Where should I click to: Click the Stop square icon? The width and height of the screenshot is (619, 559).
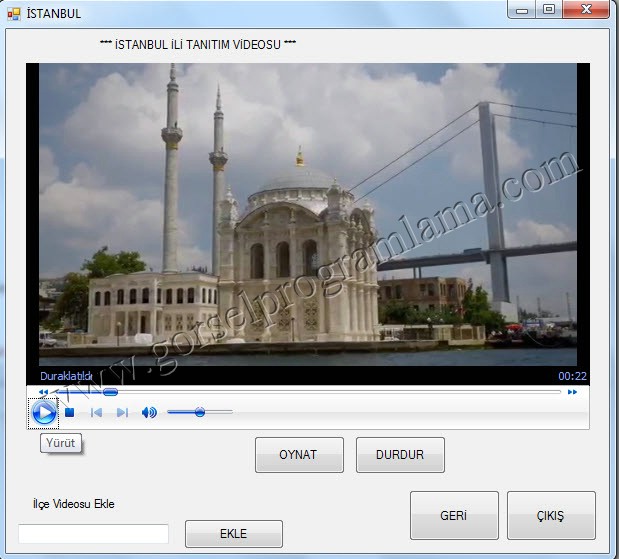[x=70, y=412]
